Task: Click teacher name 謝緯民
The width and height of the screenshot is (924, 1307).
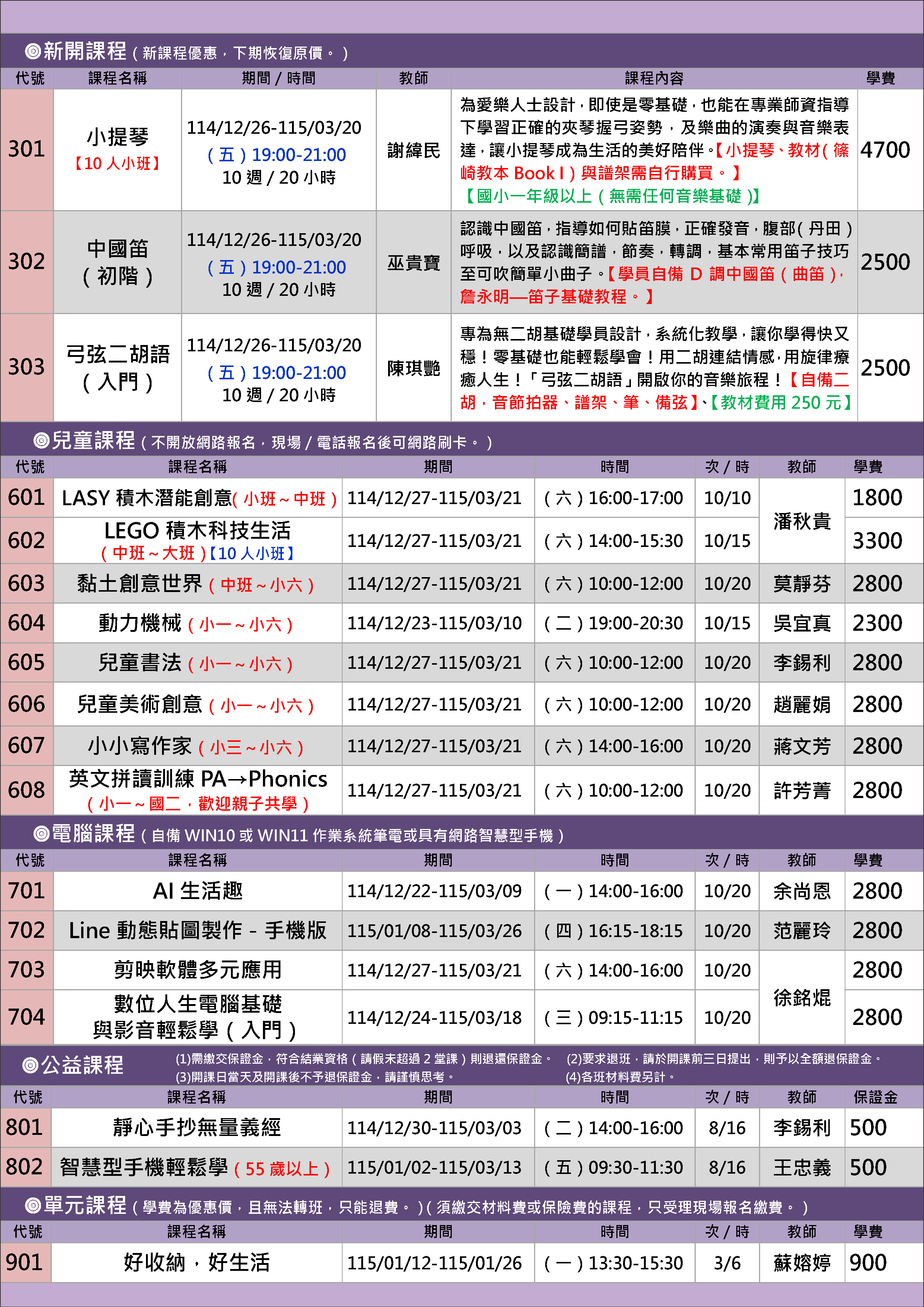Action: [x=413, y=150]
